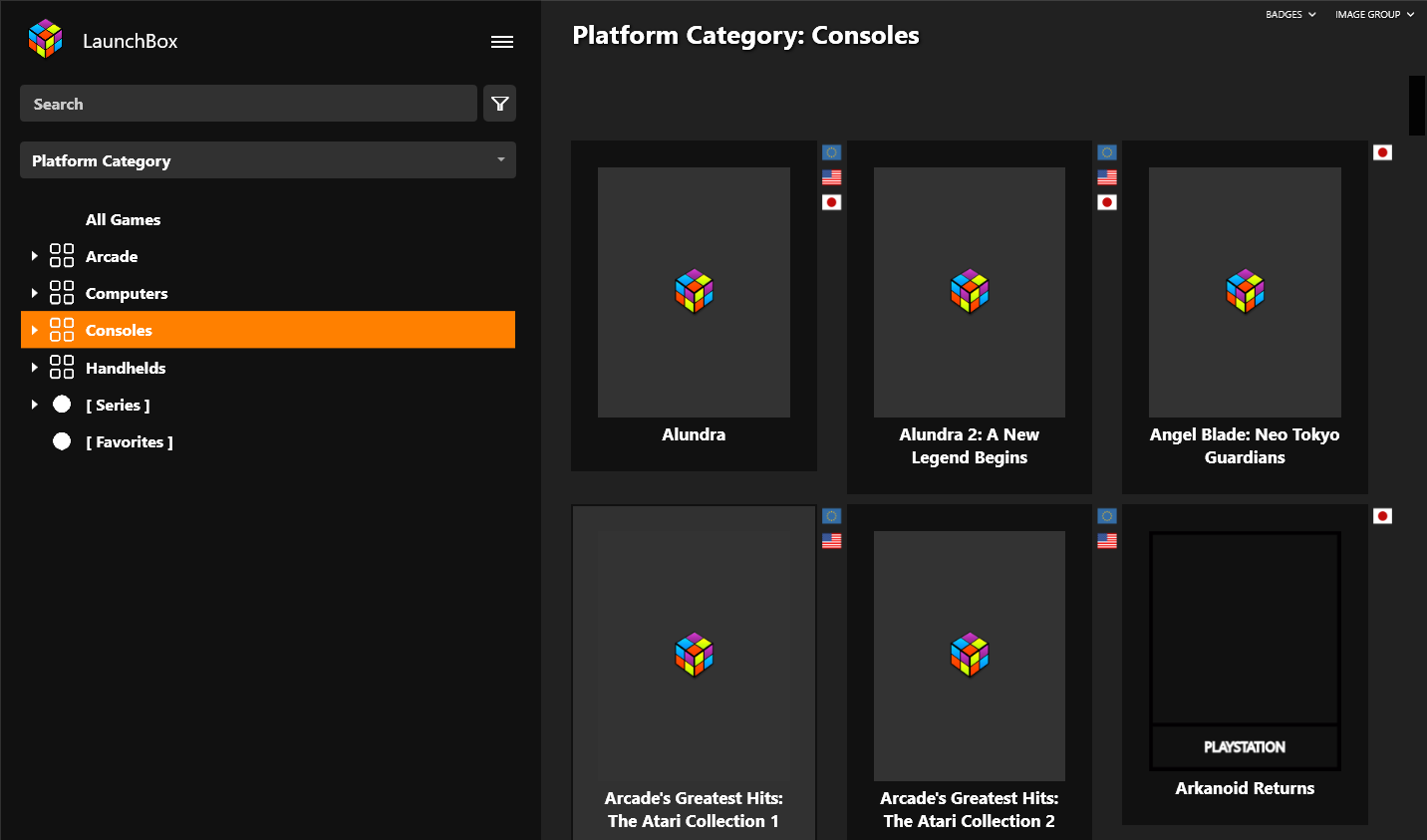The height and width of the screenshot is (840, 1427).
Task: Open the Image Group dropdown
Action: pyautogui.click(x=1374, y=15)
